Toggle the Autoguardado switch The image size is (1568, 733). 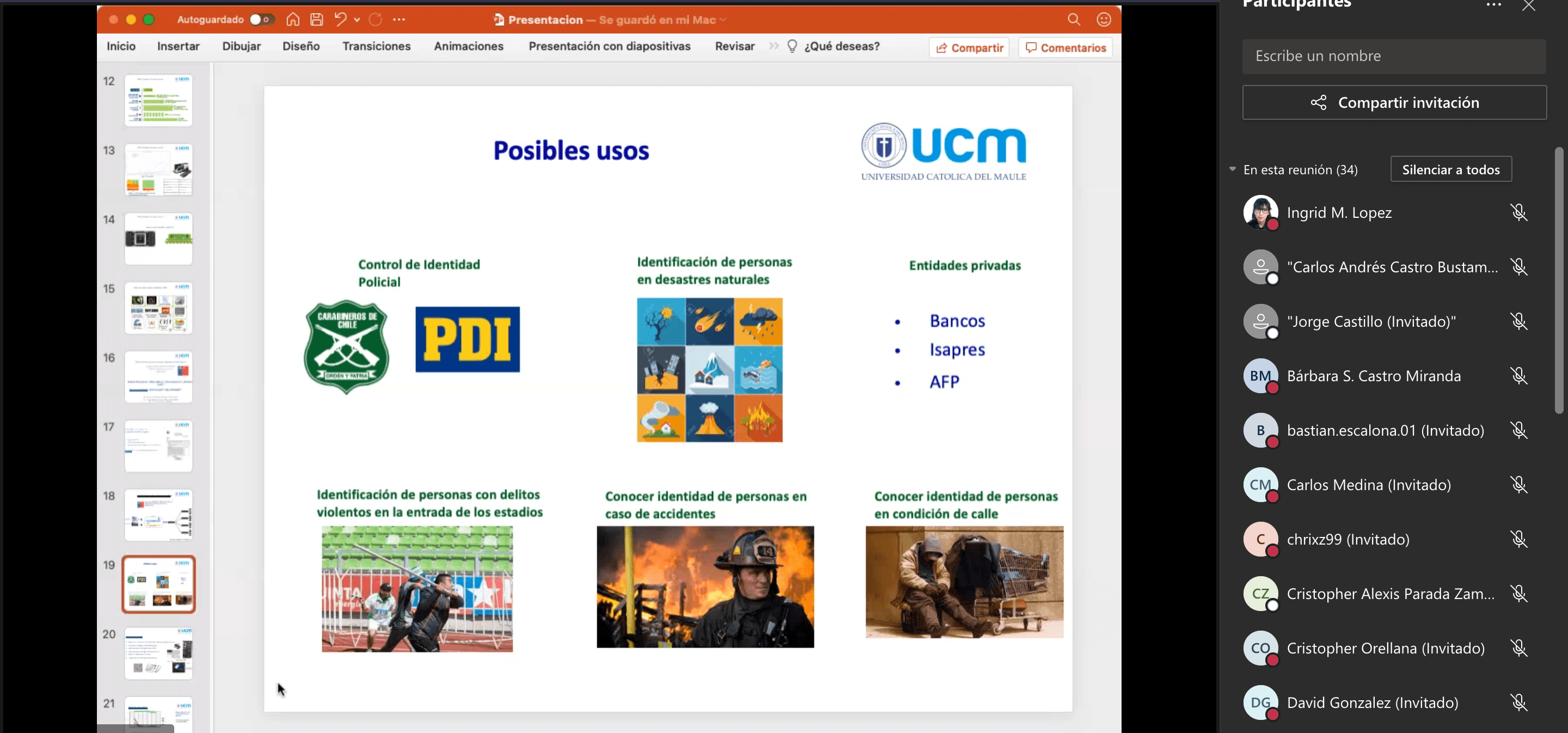pos(262,20)
